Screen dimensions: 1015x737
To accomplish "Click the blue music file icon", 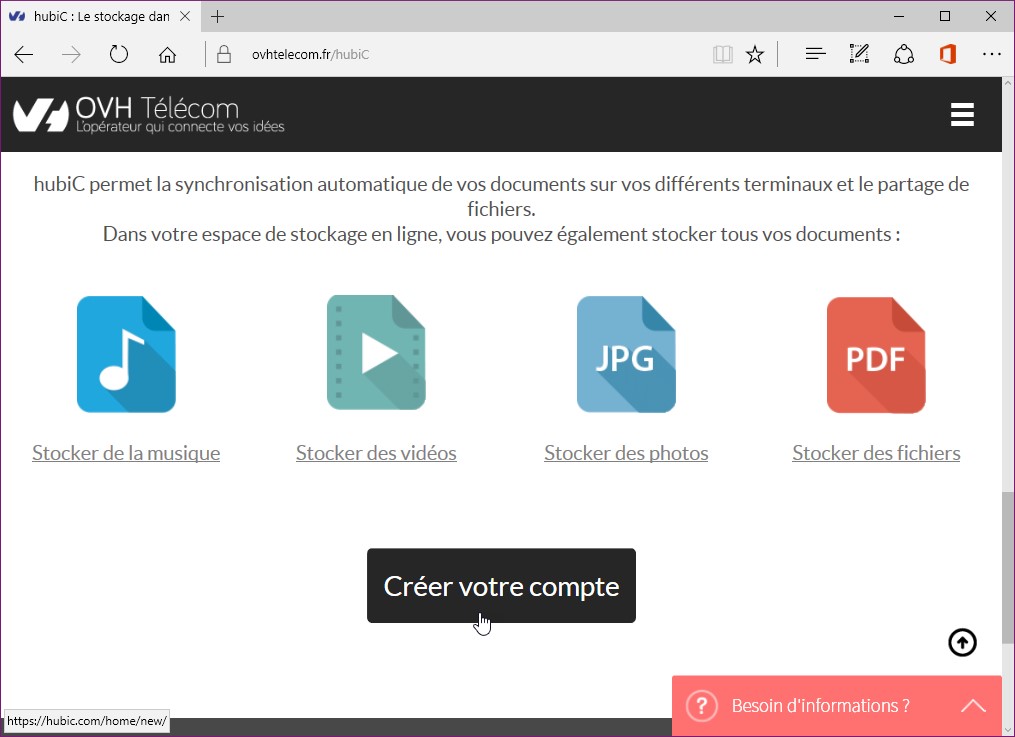I will click(126, 355).
